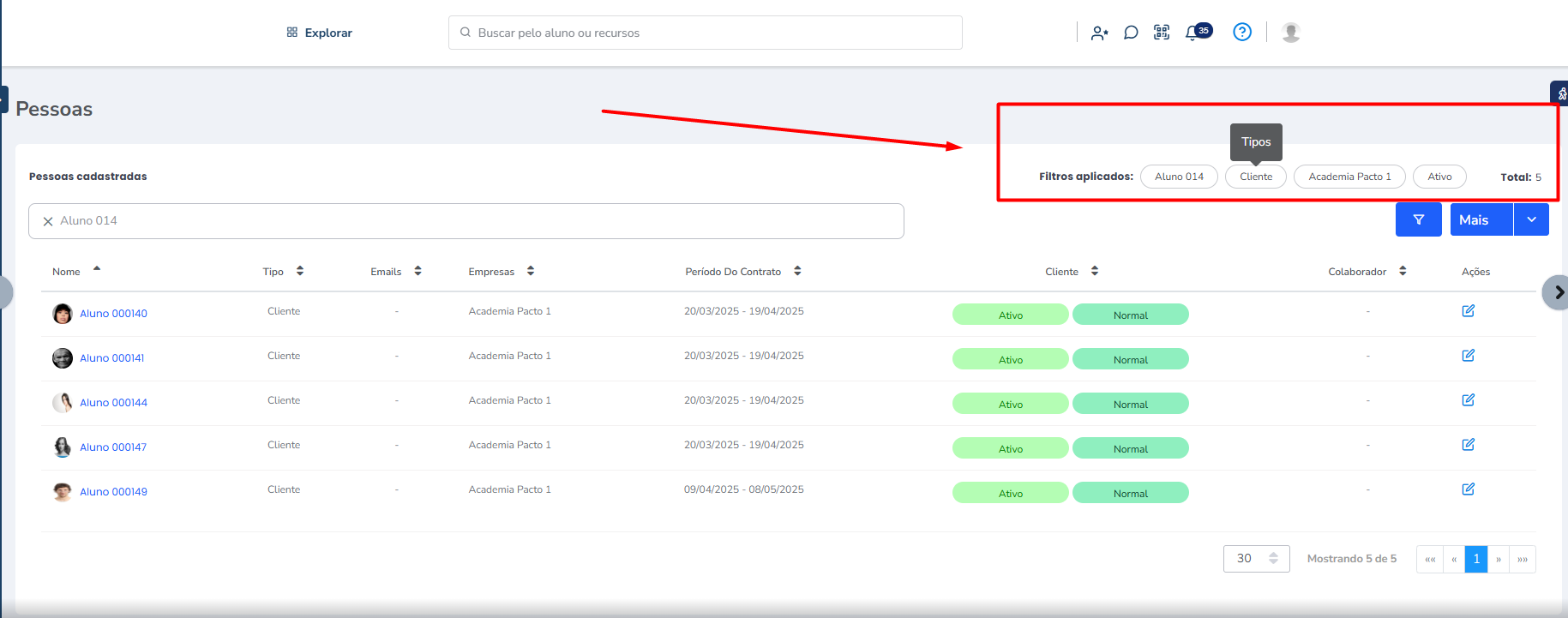Click the Academia Pacto 1 filter chip

1349,177
